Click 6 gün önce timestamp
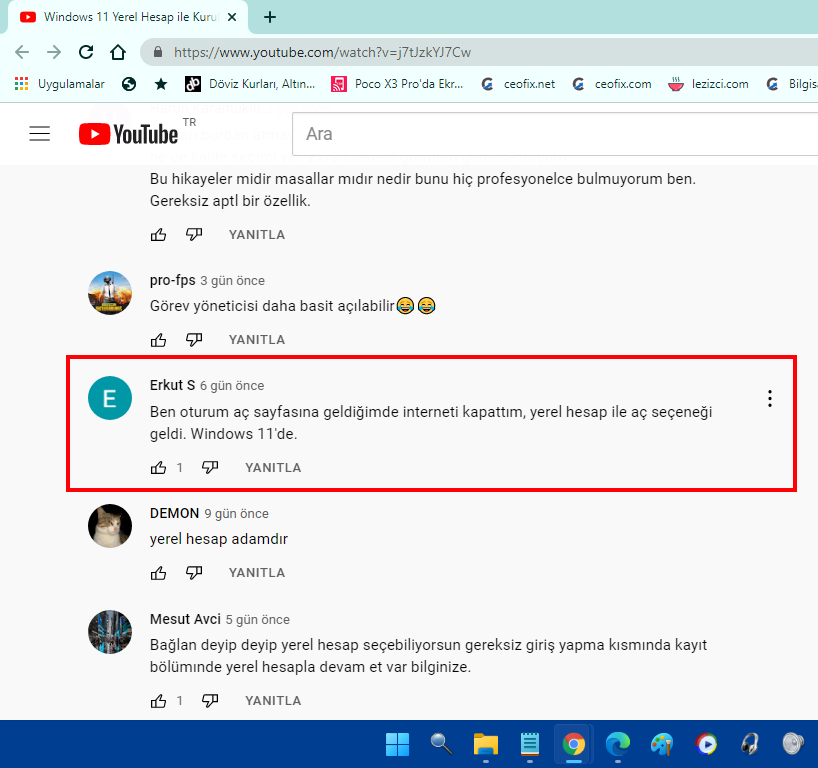The width and height of the screenshot is (818, 768). tap(232, 386)
